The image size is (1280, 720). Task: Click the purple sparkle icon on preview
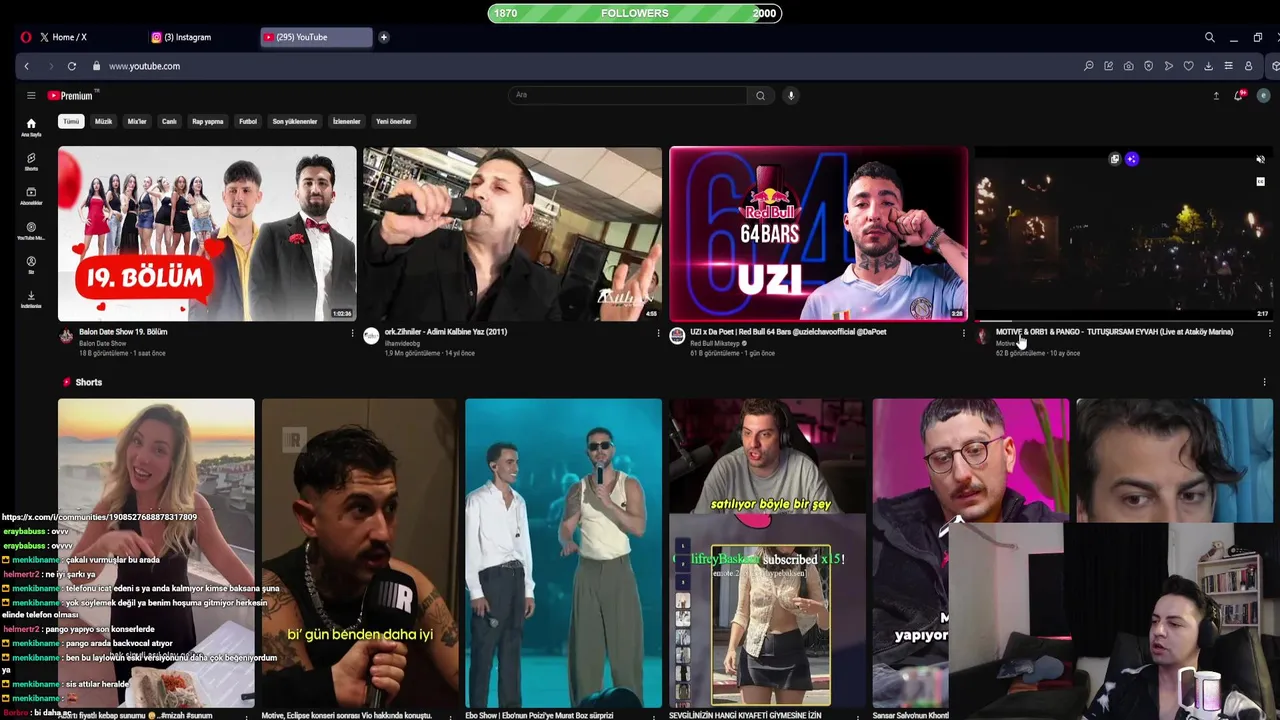coord(1131,159)
